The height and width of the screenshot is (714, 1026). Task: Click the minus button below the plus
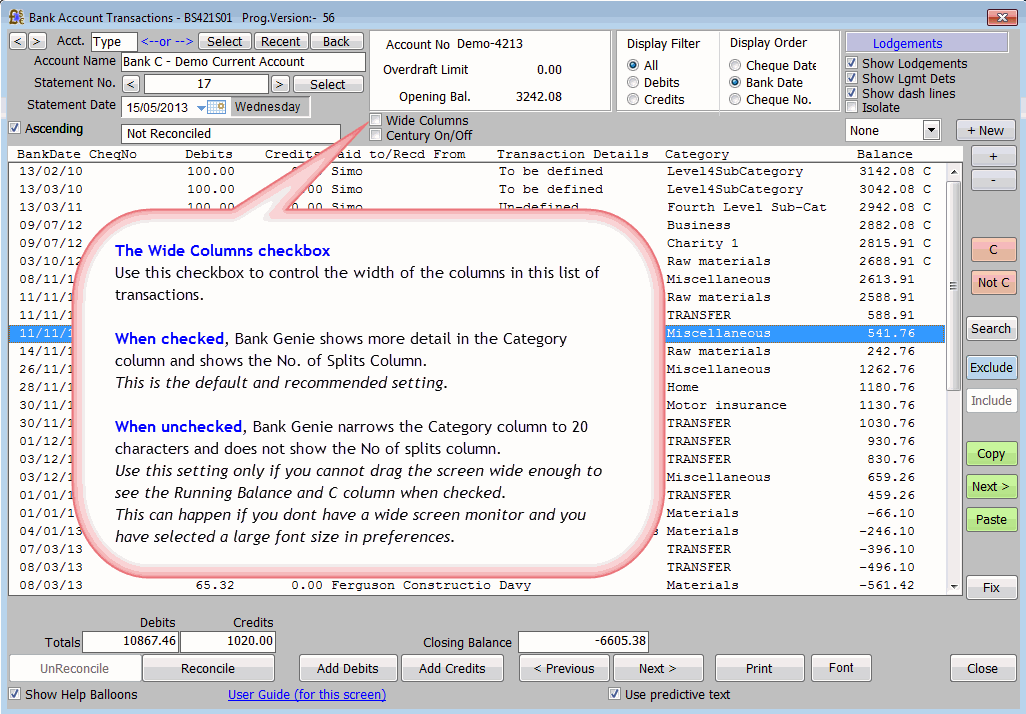[x=993, y=179]
